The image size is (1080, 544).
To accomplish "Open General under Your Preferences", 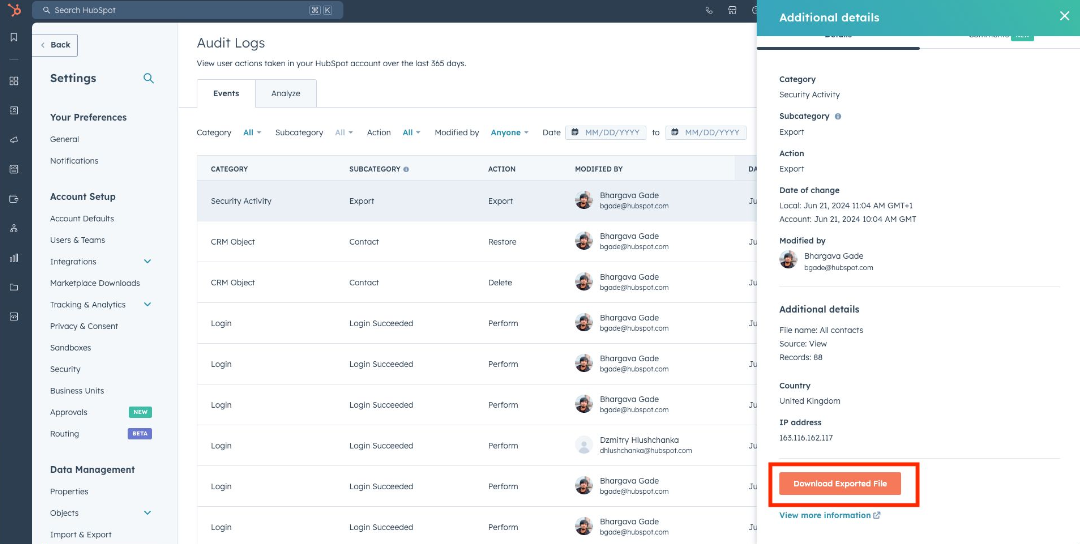I will tap(65, 139).
